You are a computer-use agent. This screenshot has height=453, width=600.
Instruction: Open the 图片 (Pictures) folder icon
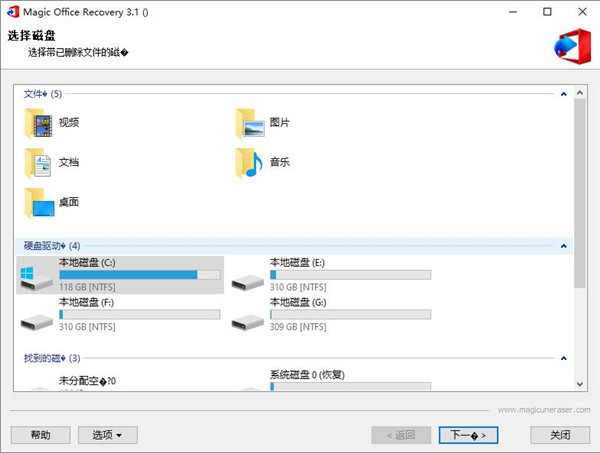click(x=250, y=123)
